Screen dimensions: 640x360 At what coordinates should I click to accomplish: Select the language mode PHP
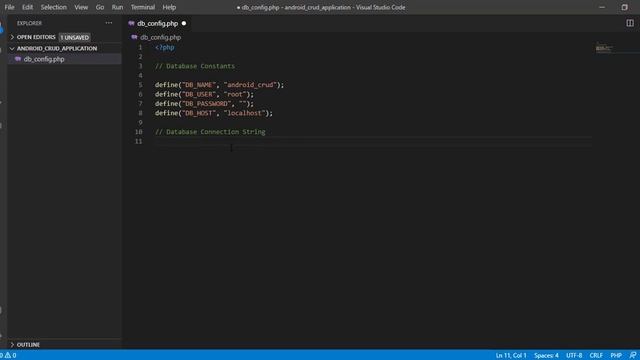tap(616, 356)
